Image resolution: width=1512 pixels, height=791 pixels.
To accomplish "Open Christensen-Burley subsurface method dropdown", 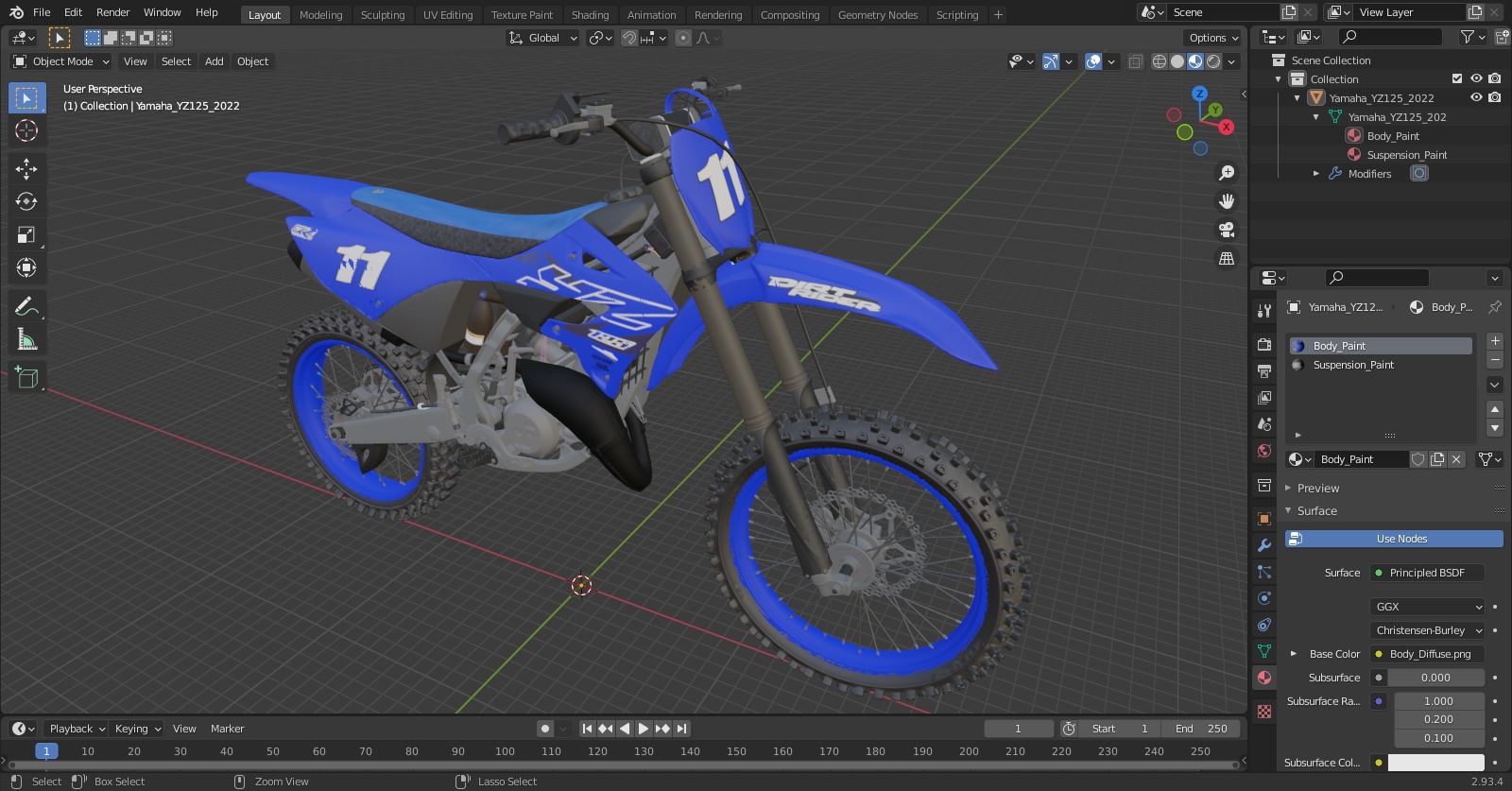I will (1428, 630).
